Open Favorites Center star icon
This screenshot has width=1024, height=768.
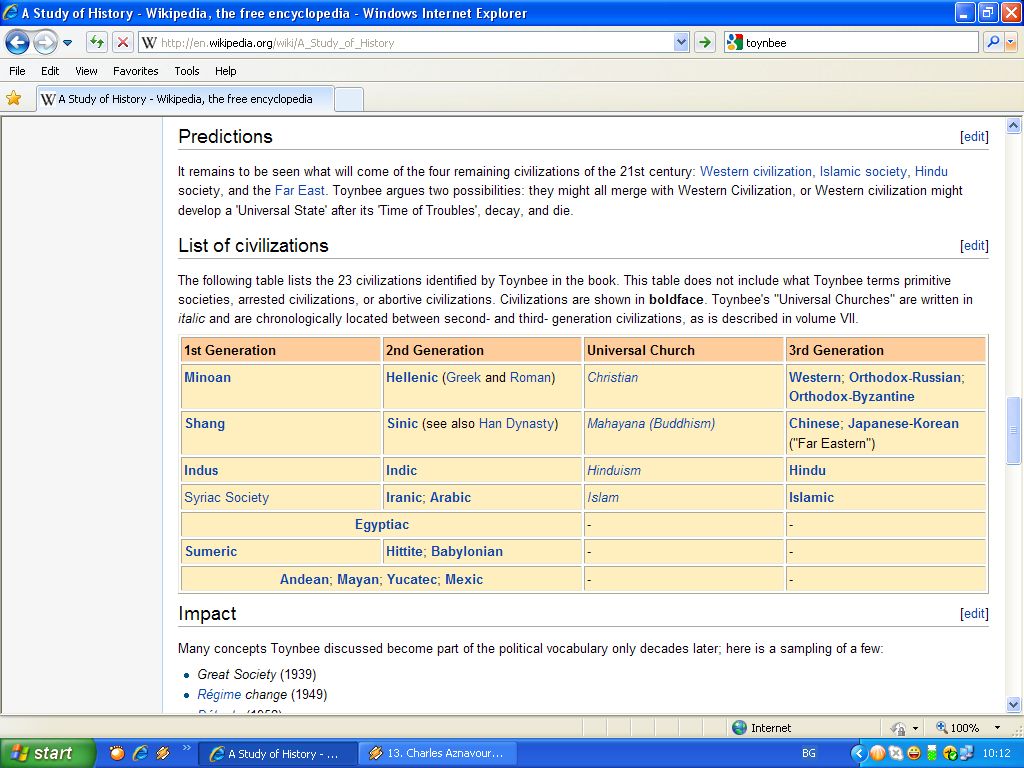[x=14, y=98]
